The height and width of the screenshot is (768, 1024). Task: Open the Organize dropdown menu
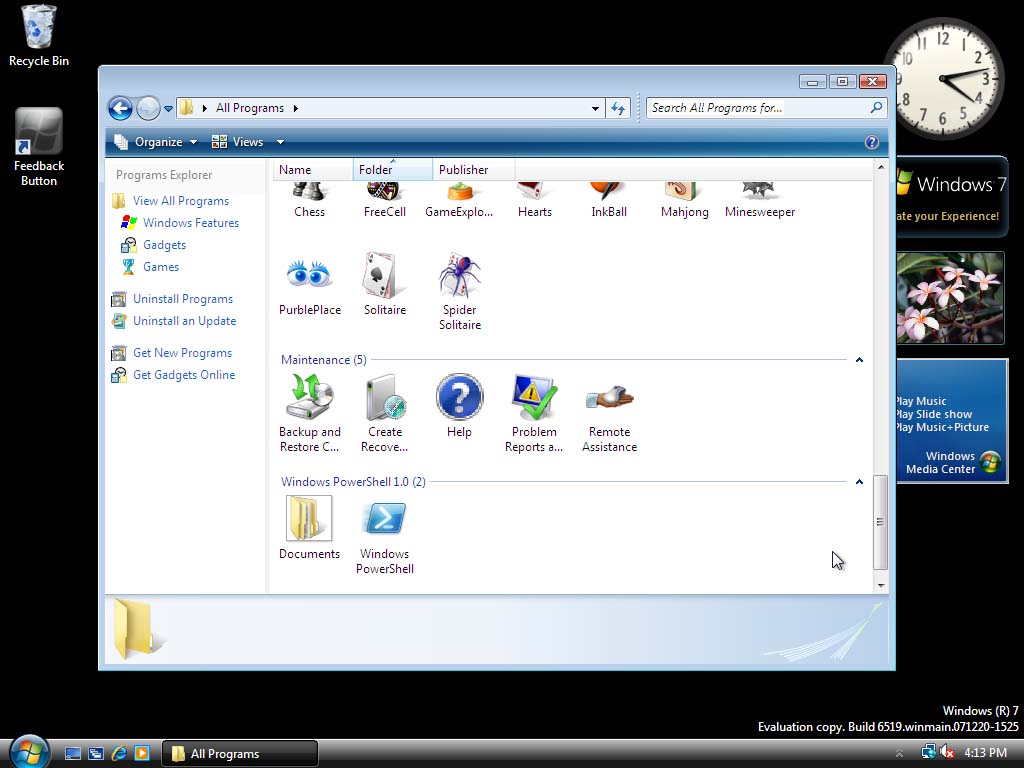[156, 142]
